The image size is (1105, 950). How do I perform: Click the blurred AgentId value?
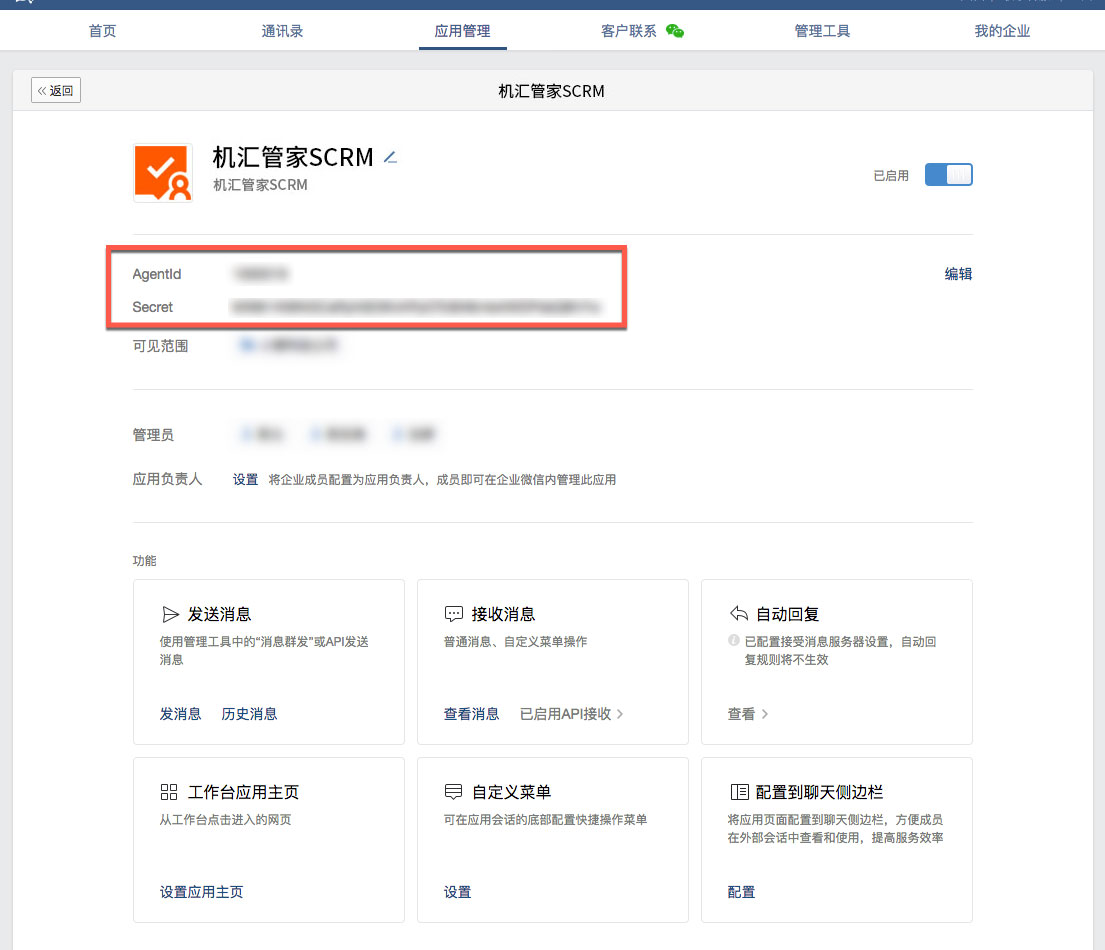click(261, 273)
